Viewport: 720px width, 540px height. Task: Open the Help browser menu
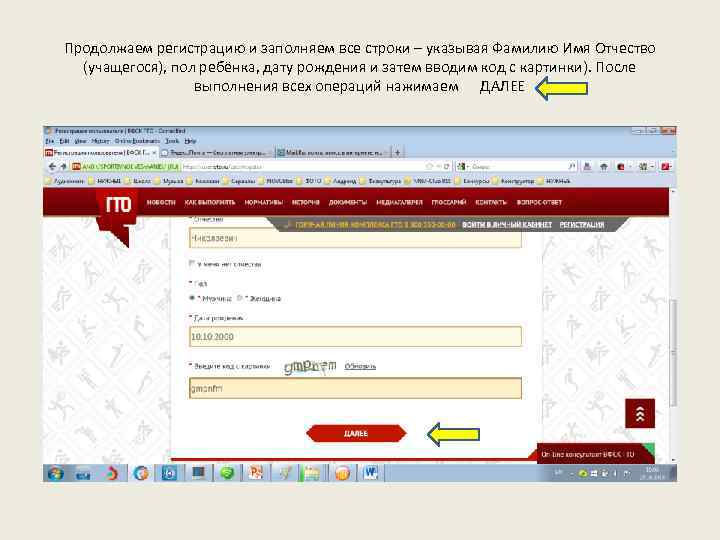[x=190, y=141]
